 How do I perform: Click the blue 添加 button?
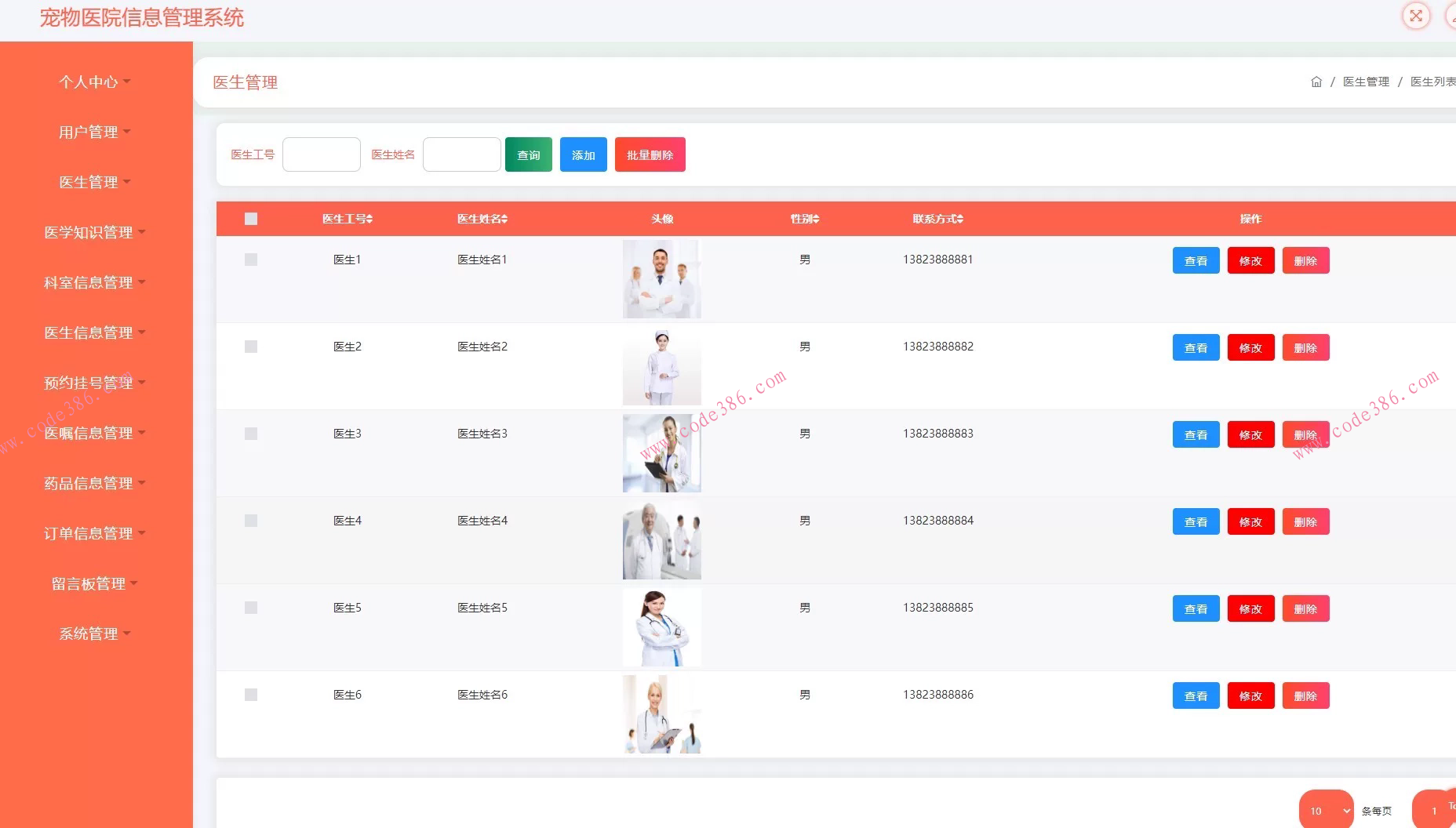point(583,154)
